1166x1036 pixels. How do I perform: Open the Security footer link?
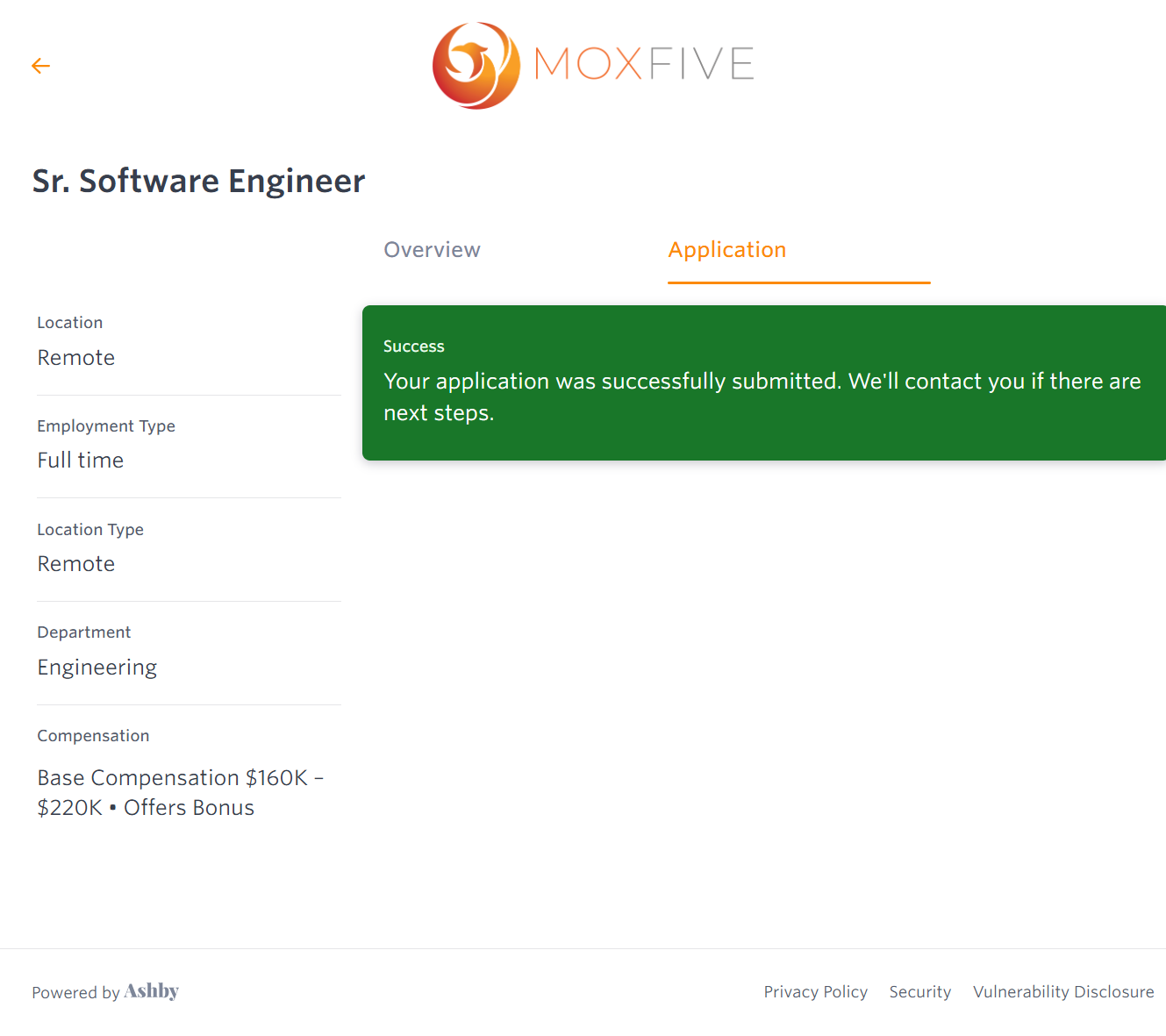(x=919, y=991)
